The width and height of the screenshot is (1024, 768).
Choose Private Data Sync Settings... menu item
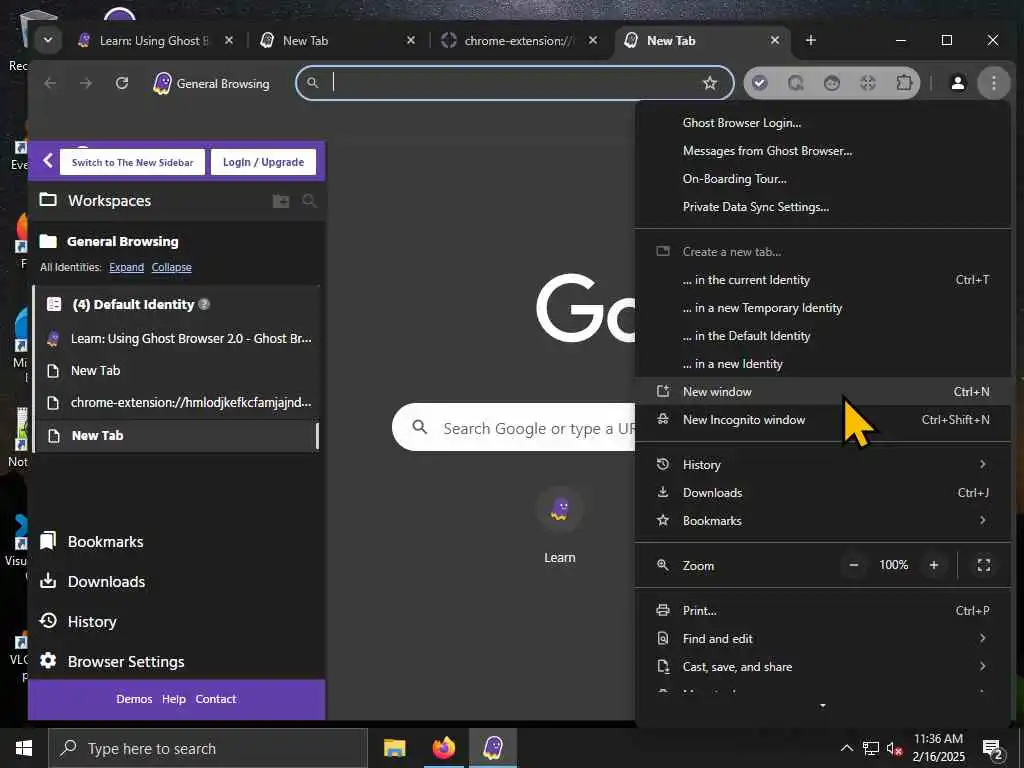(823, 207)
